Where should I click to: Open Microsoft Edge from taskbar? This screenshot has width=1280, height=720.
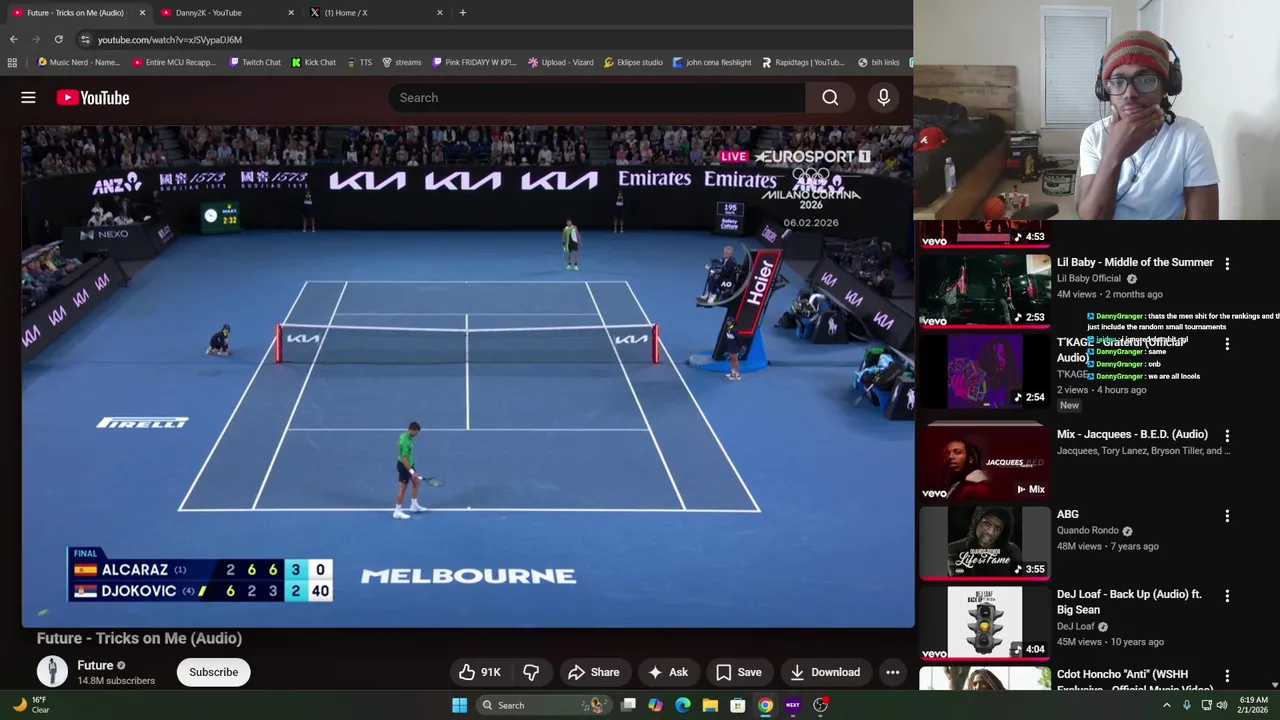click(683, 705)
